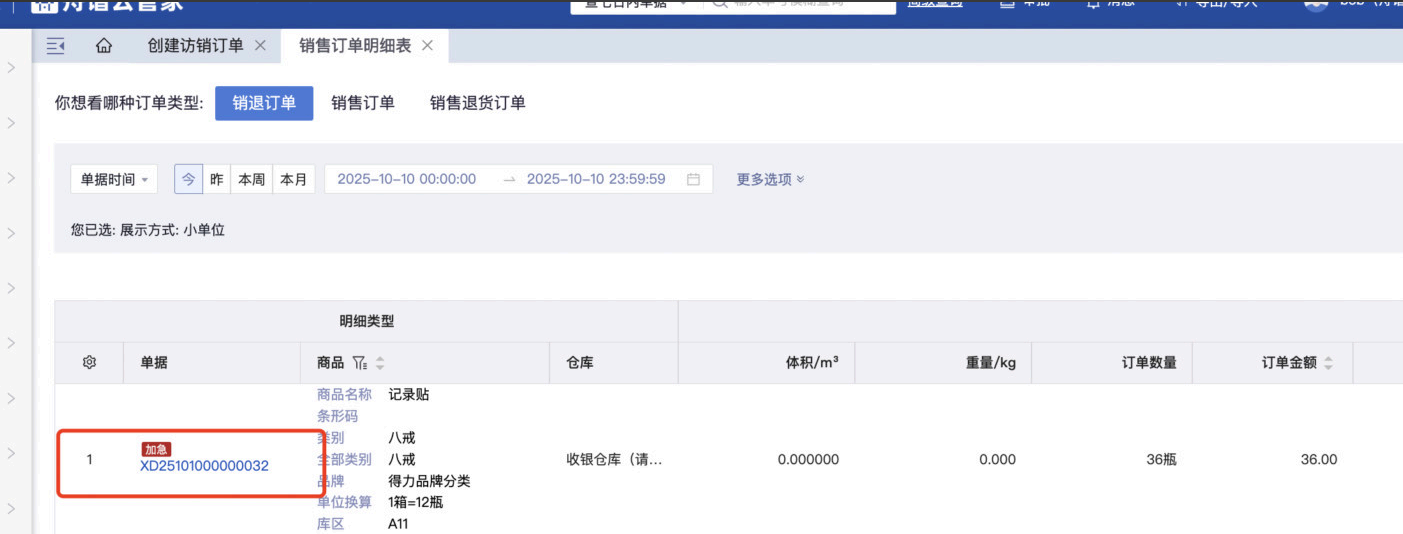The width and height of the screenshot is (1403, 534).
Task: Choose the 销售退货订单 order type
Action: tap(478, 103)
